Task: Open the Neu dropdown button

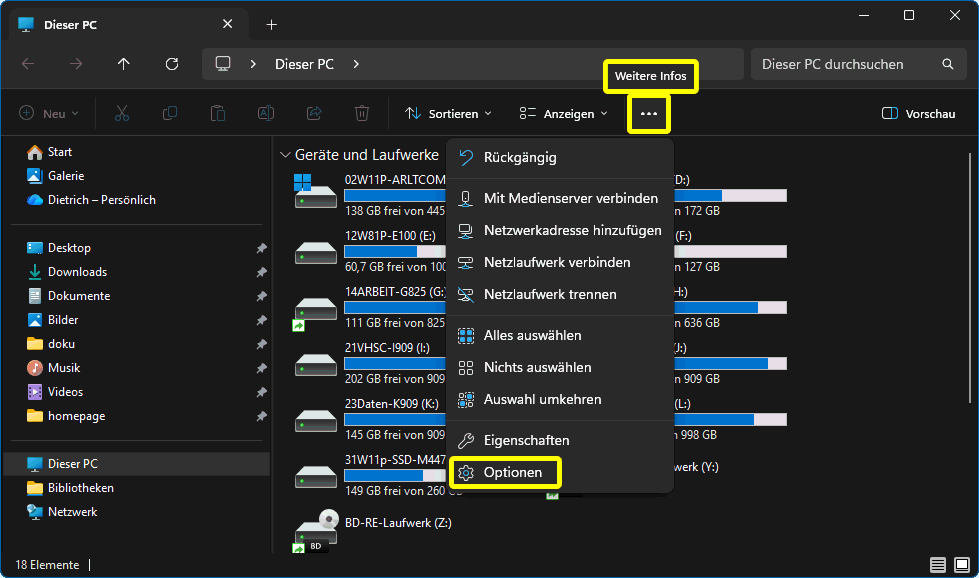Action: click(x=49, y=114)
